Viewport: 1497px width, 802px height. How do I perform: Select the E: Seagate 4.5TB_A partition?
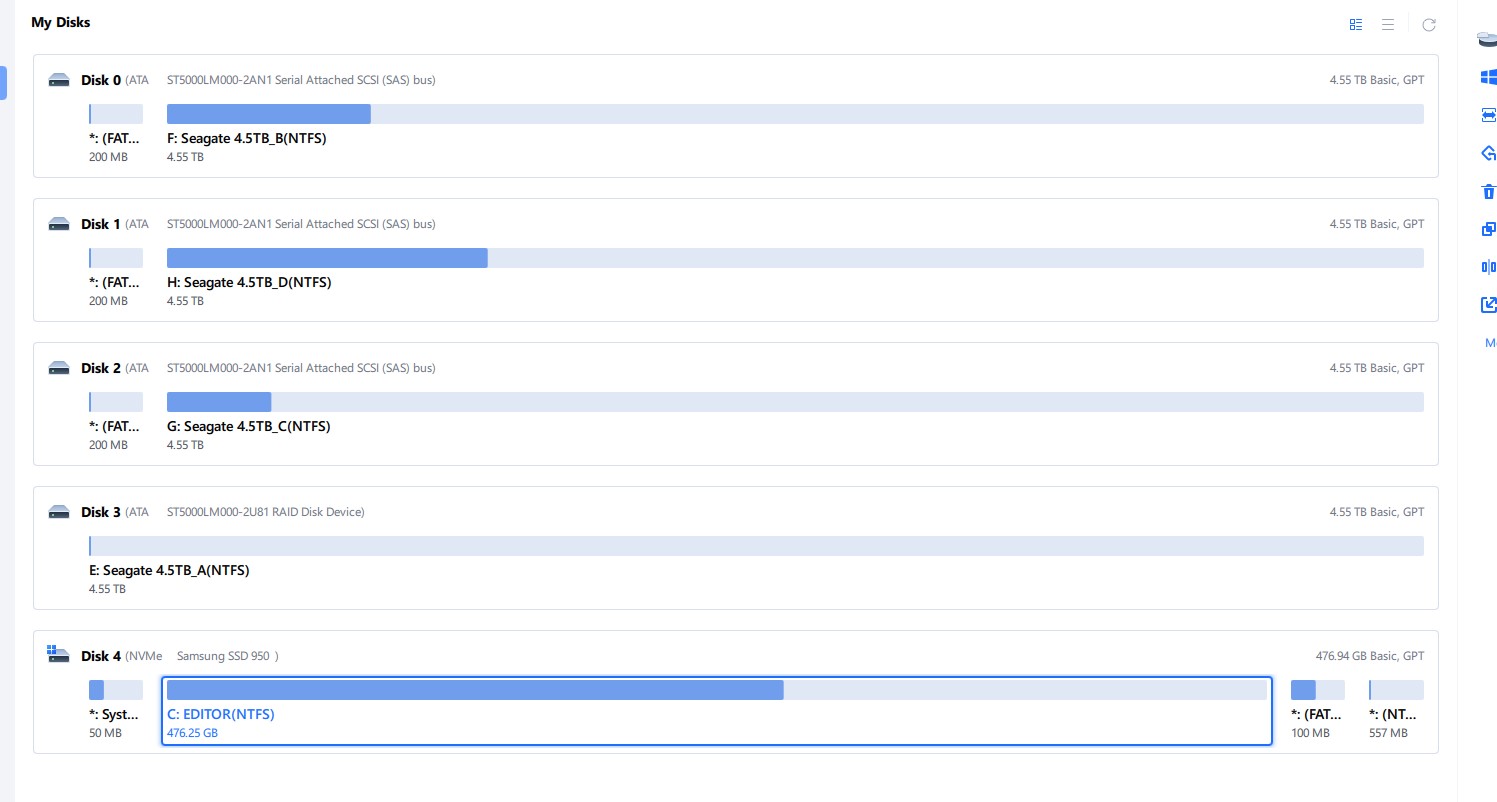coord(756,546)
